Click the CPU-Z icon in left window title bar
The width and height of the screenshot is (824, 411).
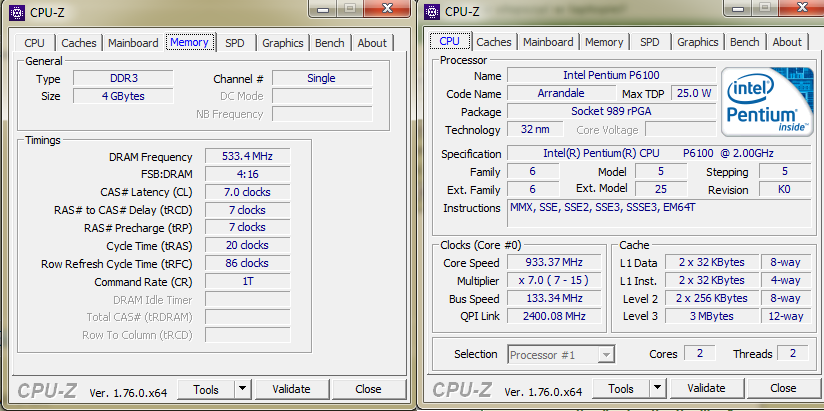tap(17, 12)
